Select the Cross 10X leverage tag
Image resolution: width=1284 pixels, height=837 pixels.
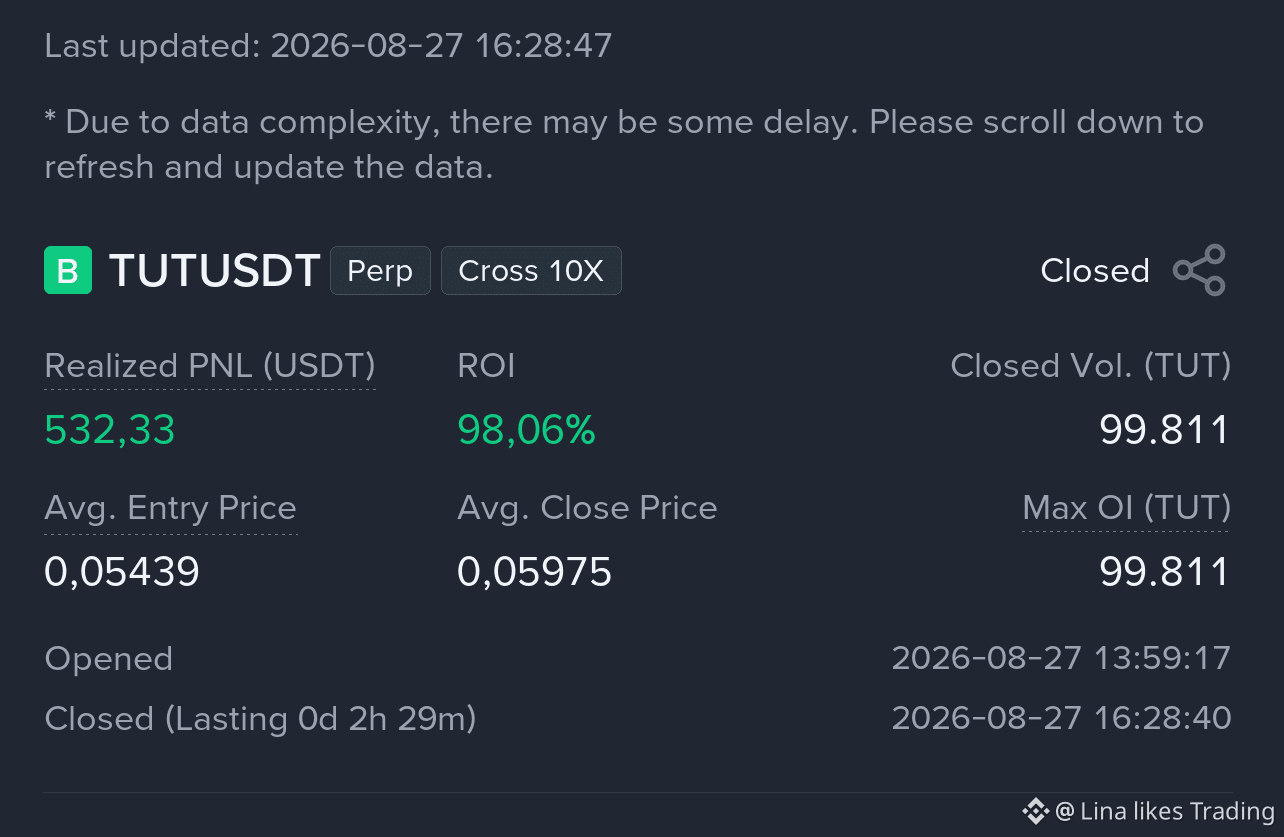(531, 271)
